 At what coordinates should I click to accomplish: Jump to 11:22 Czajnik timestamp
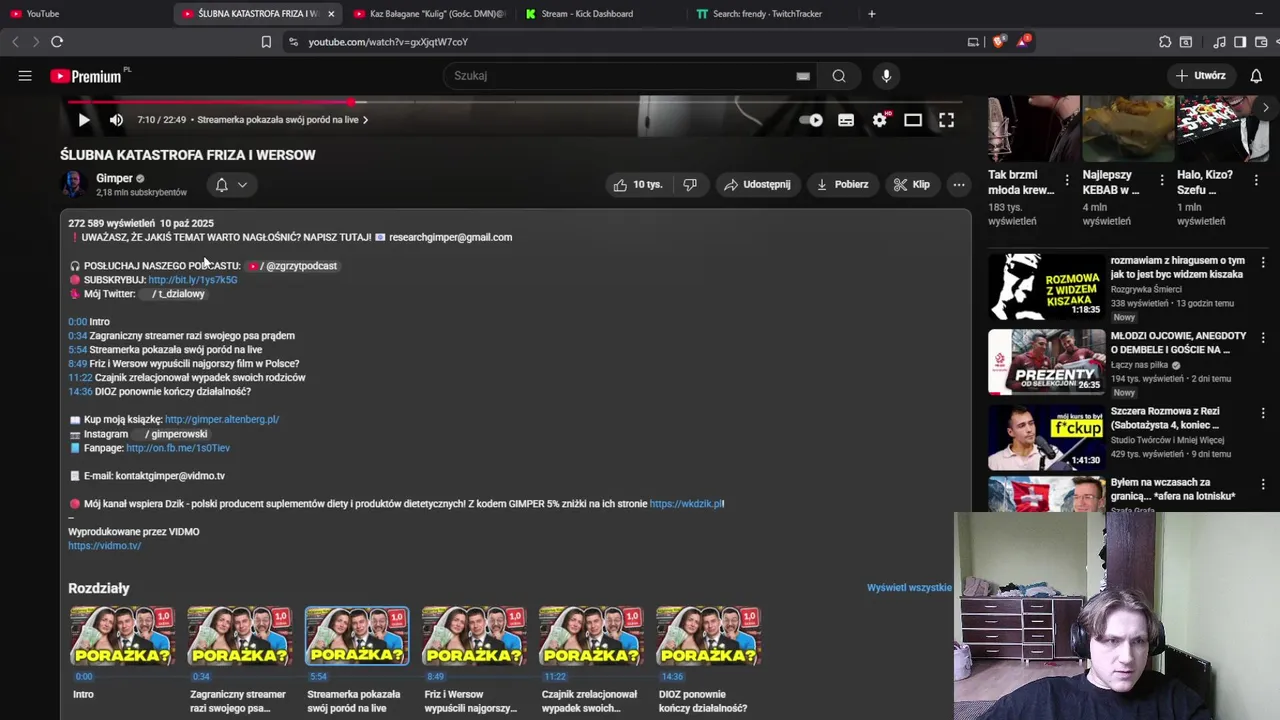80,378
